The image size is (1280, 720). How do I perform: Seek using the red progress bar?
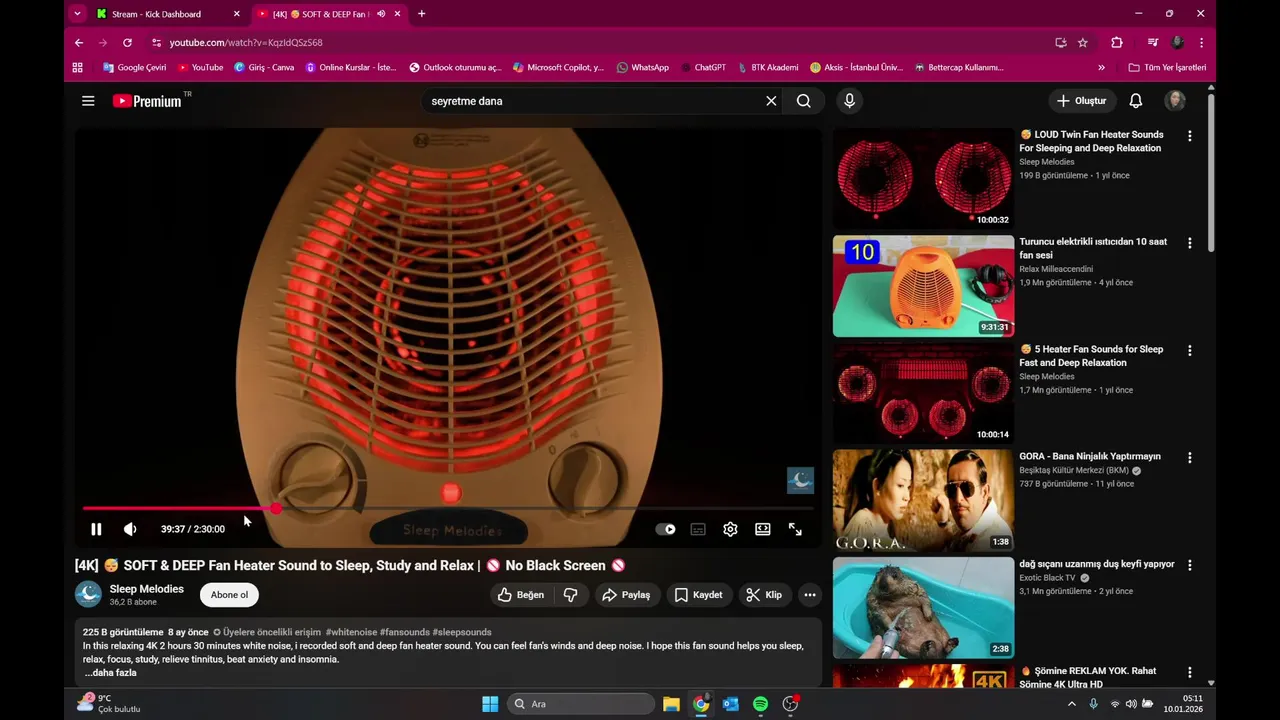tap(448, 509)
